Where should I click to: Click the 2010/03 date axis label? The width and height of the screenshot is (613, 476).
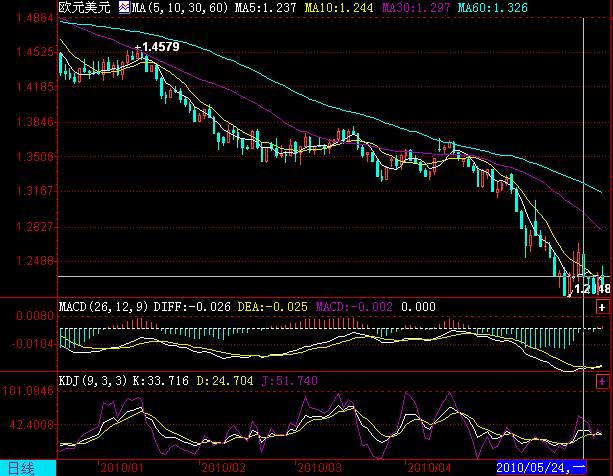tap(319, 468)
